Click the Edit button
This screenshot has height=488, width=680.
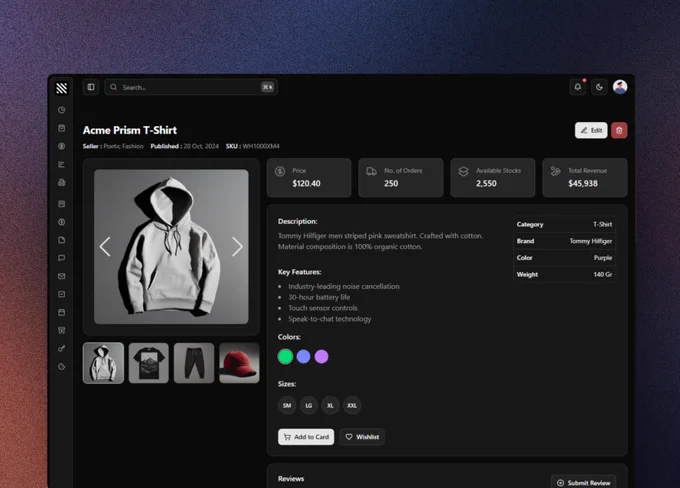[x=591, y=130]
